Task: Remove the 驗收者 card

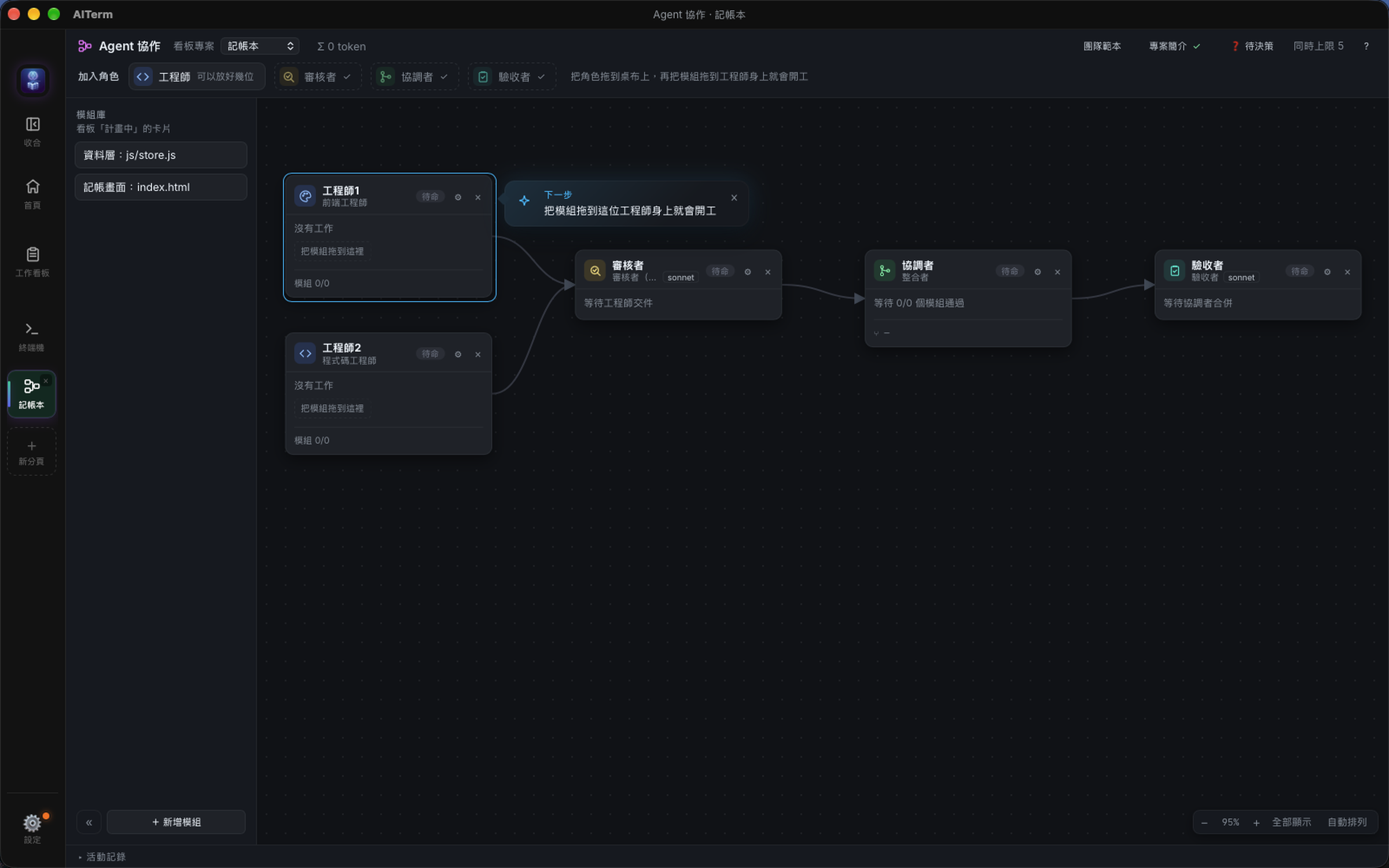Action: [1347, 272]
